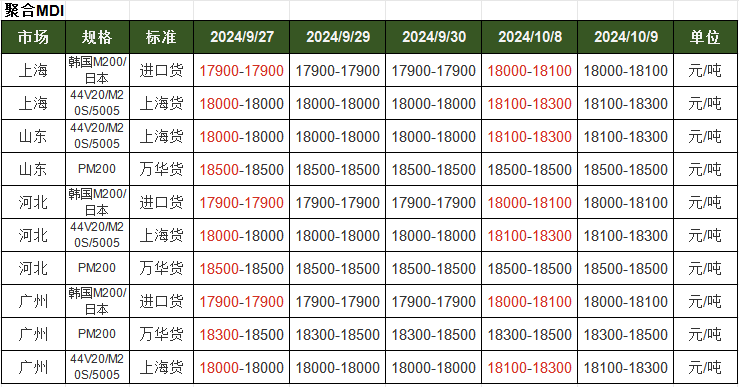The width and height of the screenshot is (739, 387).
Task: Select 上海 market cell in 进口货 row
Action: point(33,70)
